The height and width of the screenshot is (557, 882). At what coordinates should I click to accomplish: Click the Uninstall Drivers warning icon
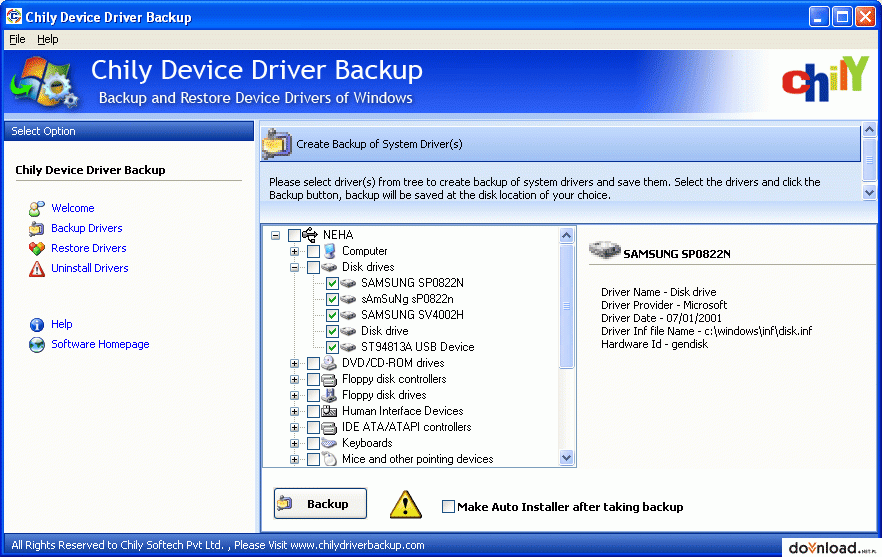(37, 269)
